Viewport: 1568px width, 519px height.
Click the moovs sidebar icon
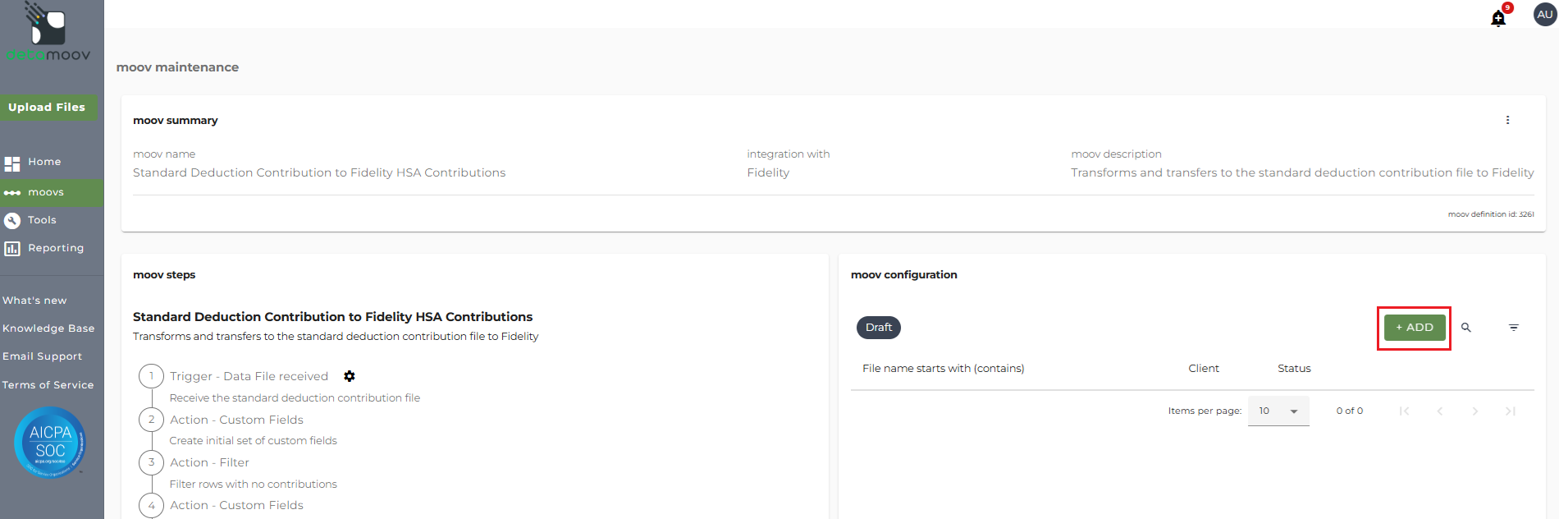(12, 193)
